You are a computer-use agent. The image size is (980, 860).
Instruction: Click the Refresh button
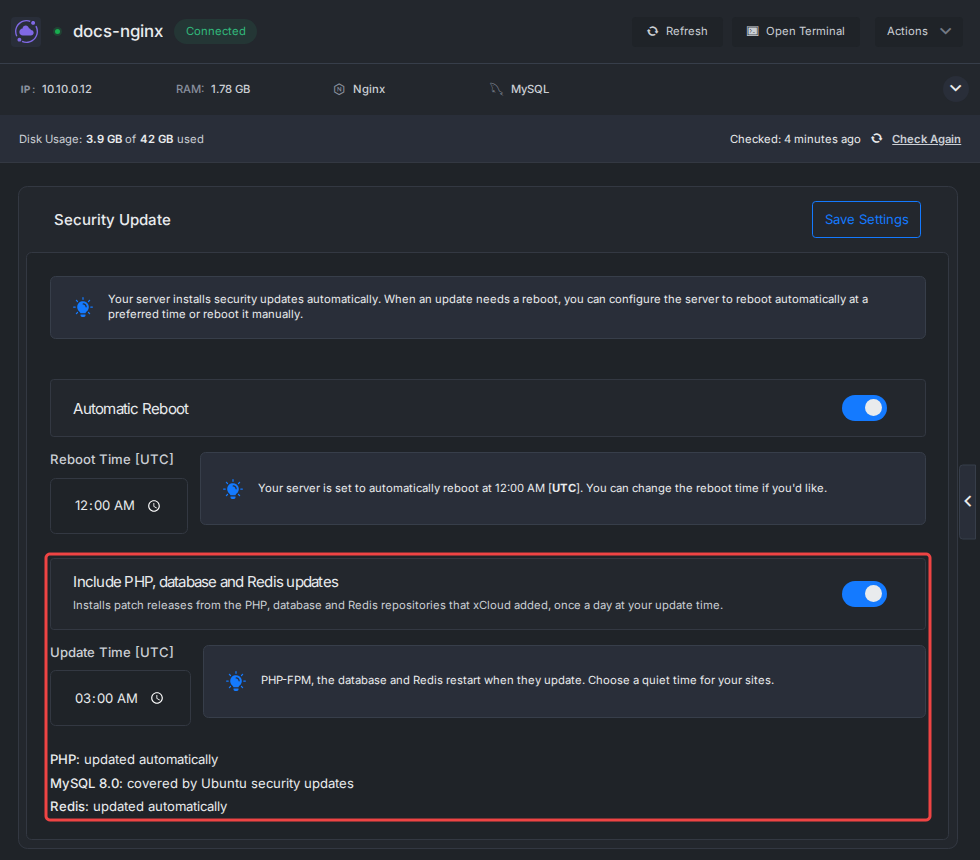click(677, 31)
